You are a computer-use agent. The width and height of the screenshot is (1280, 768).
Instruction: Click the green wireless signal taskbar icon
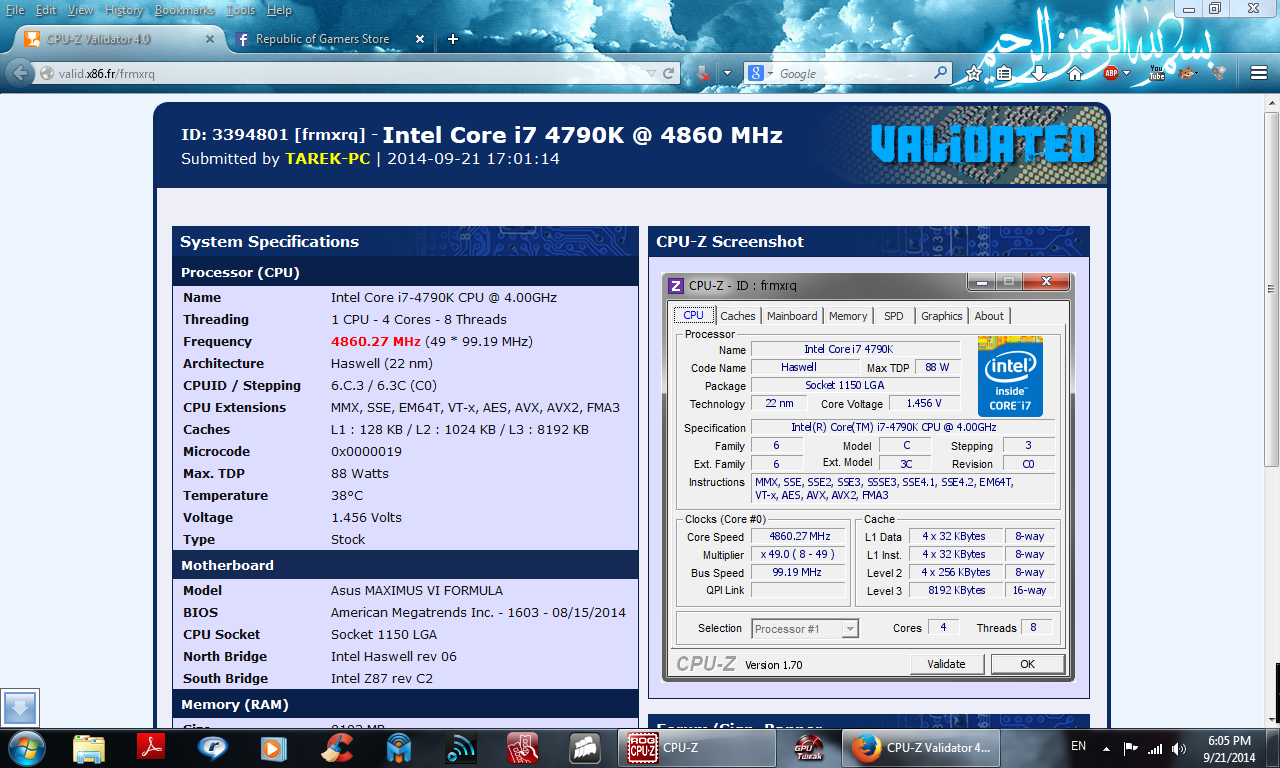click(461, 748)
